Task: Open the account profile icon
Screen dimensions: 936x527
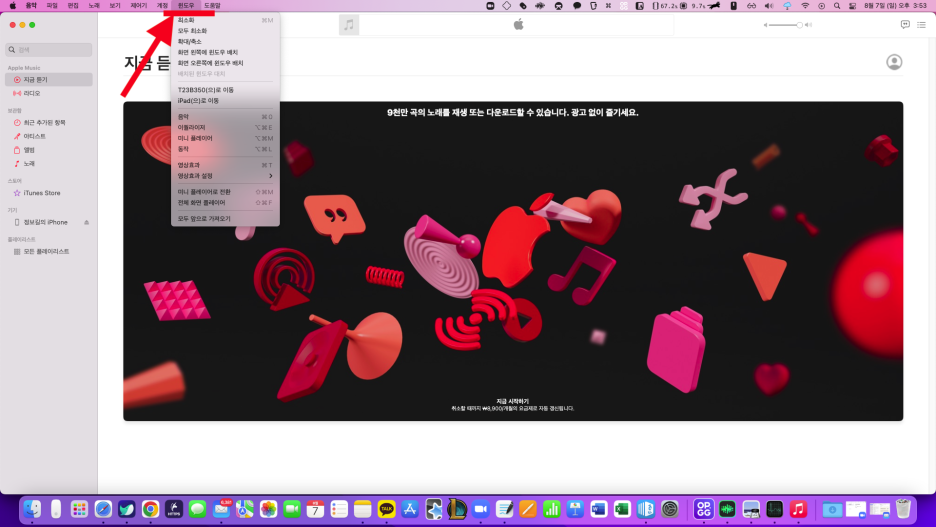Action: (x=894, y=62)
